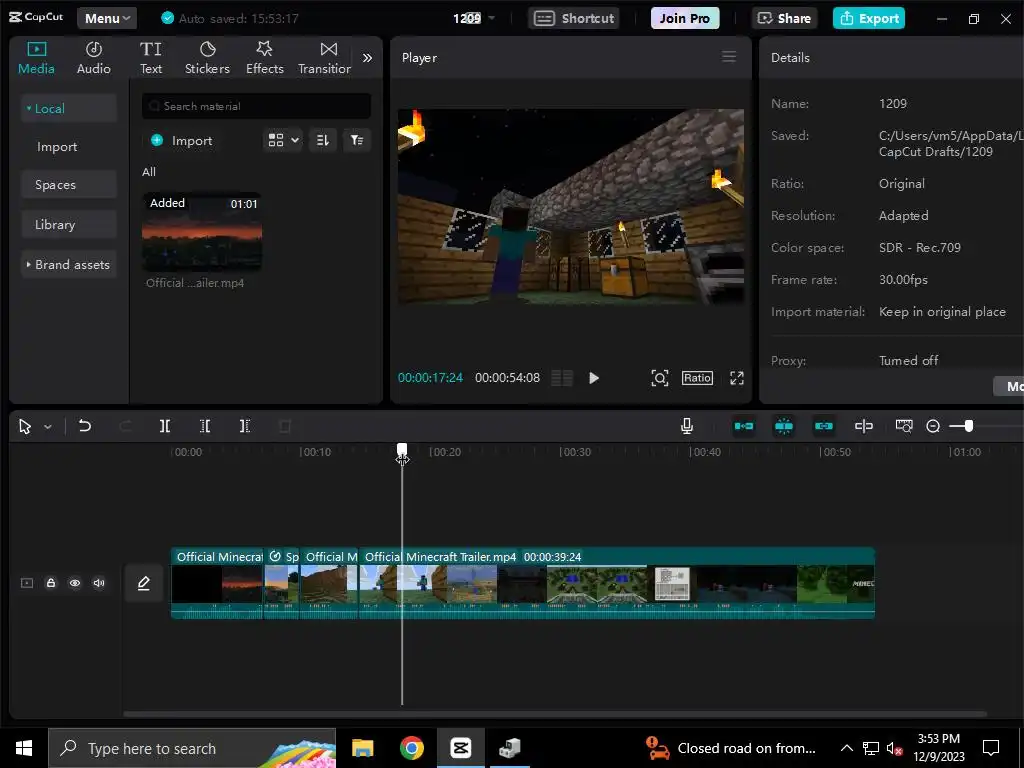Open the Windows Start menu

(x=24, y=748)
